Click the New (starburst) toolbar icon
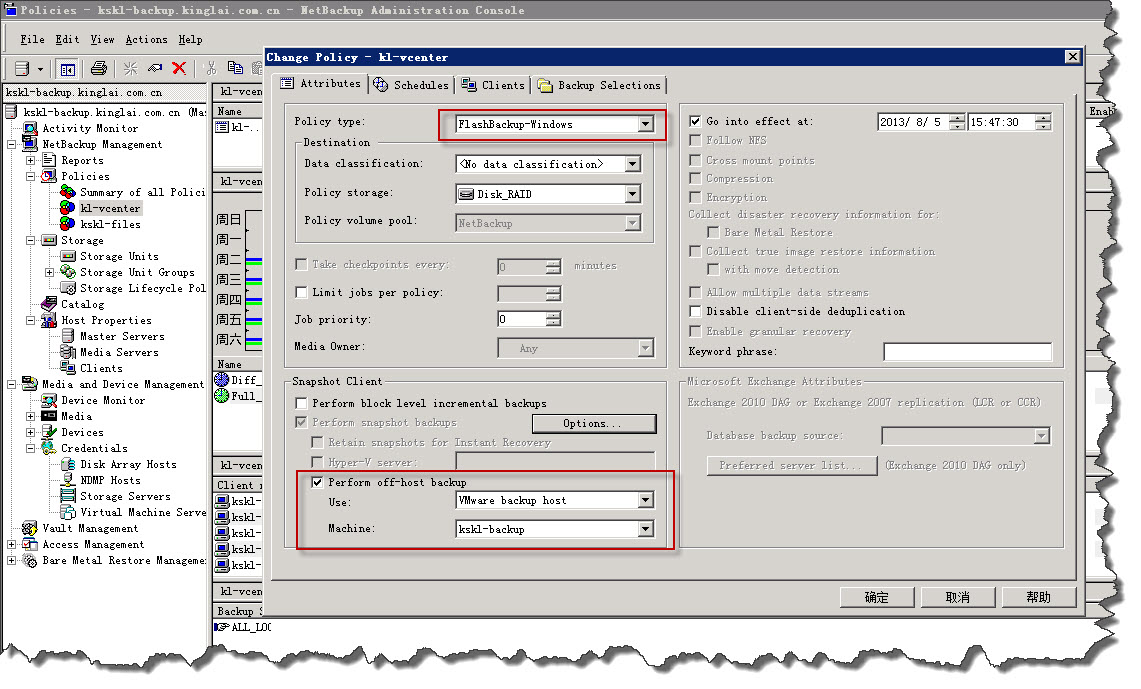 (130, 68)
